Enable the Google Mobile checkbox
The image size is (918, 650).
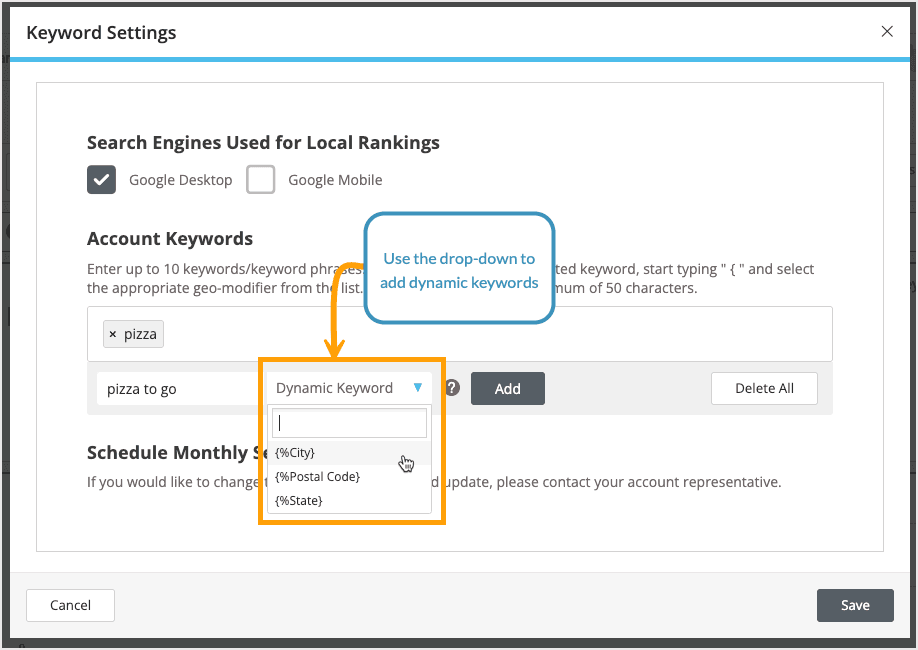pyautogui.click(x=260, y=180)
